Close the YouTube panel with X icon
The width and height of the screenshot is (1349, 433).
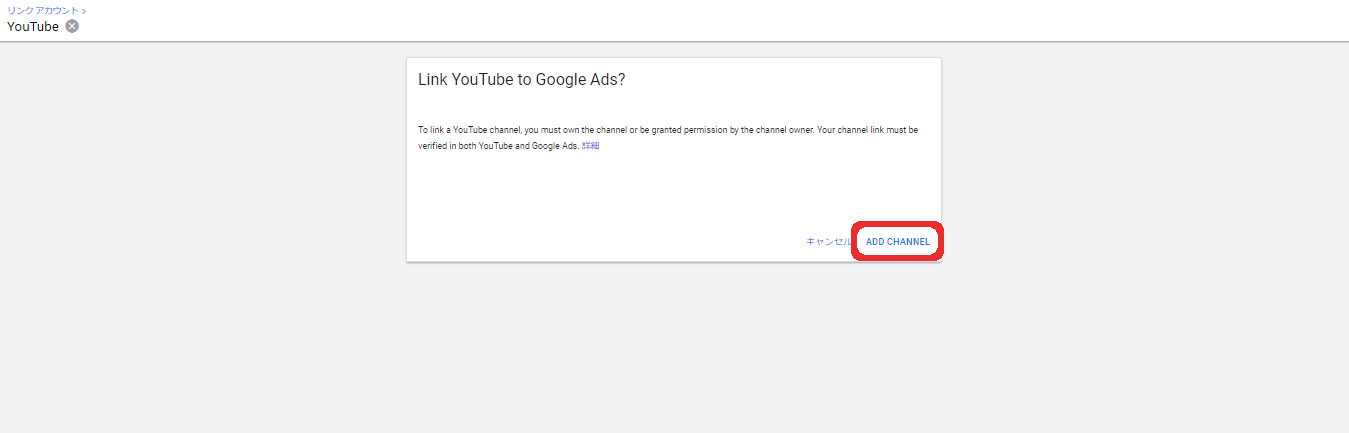[x=72, y=26]
